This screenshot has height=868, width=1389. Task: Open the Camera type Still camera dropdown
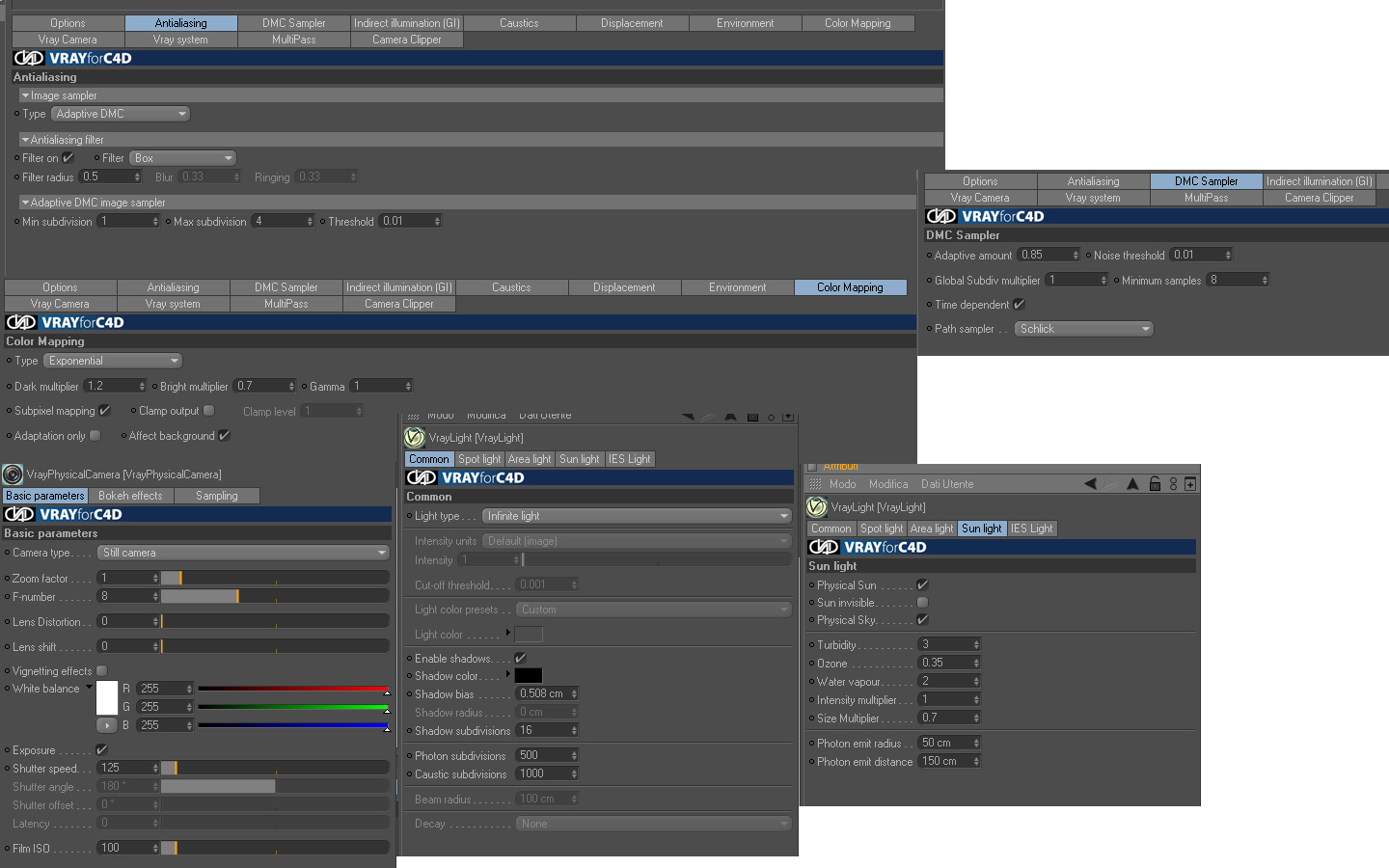pos(244,553)
